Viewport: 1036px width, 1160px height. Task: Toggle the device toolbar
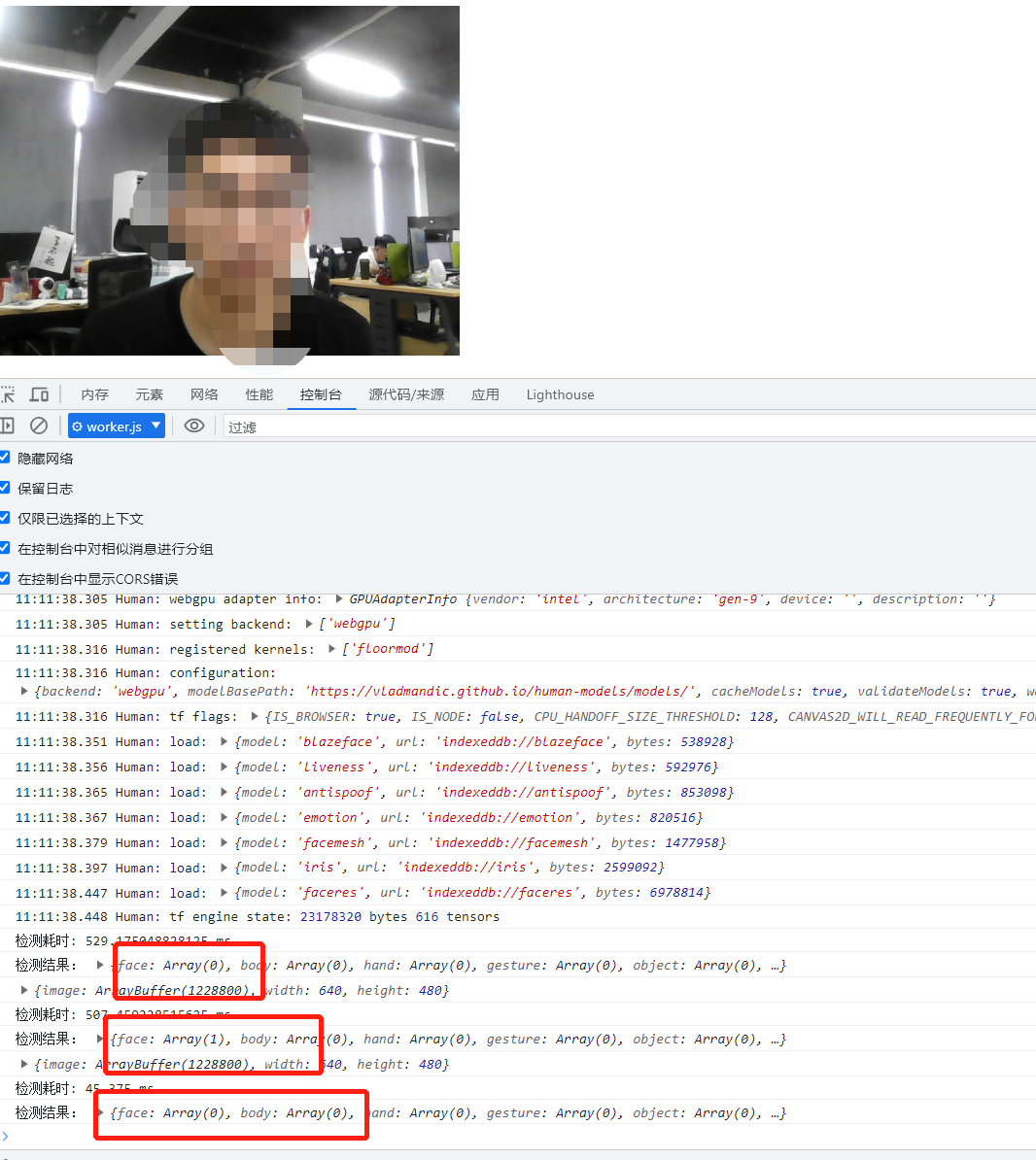click(39, 393)
